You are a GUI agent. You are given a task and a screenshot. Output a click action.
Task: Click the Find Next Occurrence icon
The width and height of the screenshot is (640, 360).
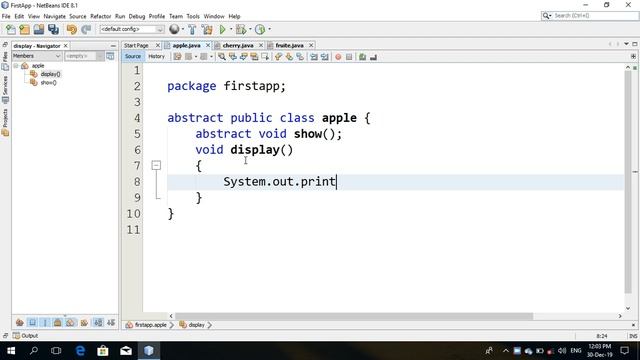point(244,57)
